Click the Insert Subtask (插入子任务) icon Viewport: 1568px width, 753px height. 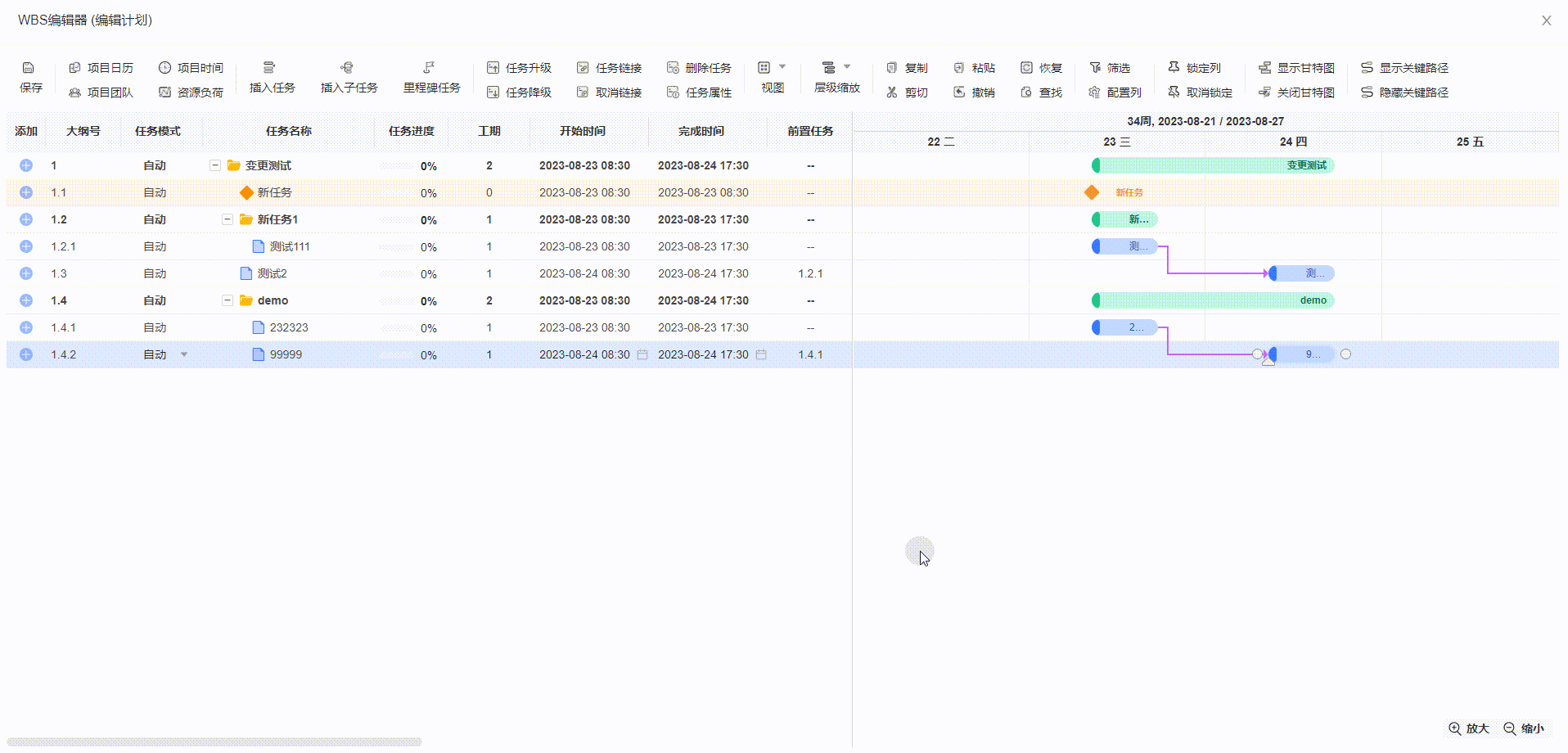347,68
